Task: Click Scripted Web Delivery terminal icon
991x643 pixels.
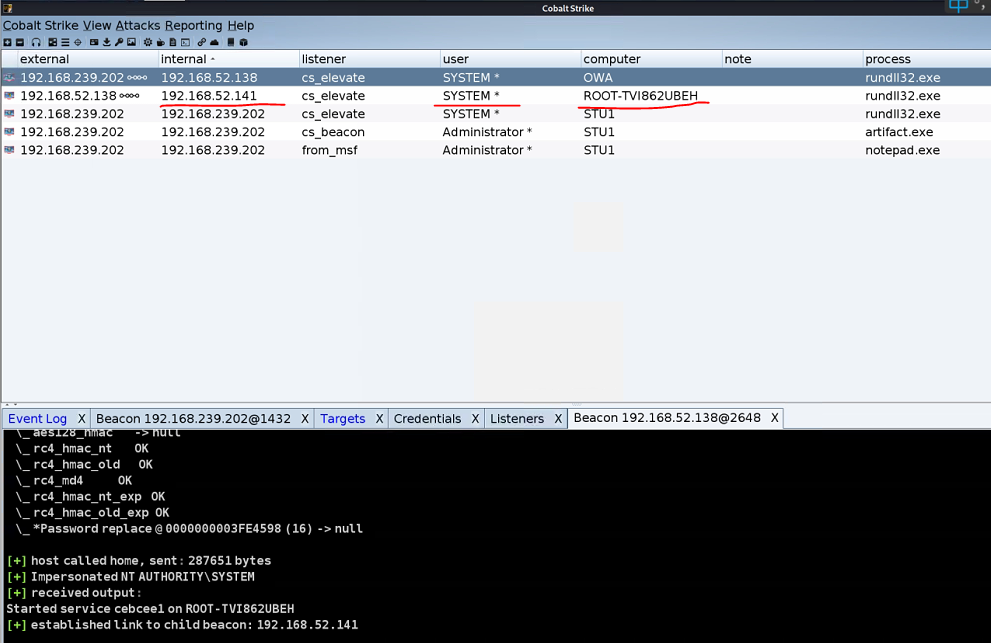Action: click(185, 42)
